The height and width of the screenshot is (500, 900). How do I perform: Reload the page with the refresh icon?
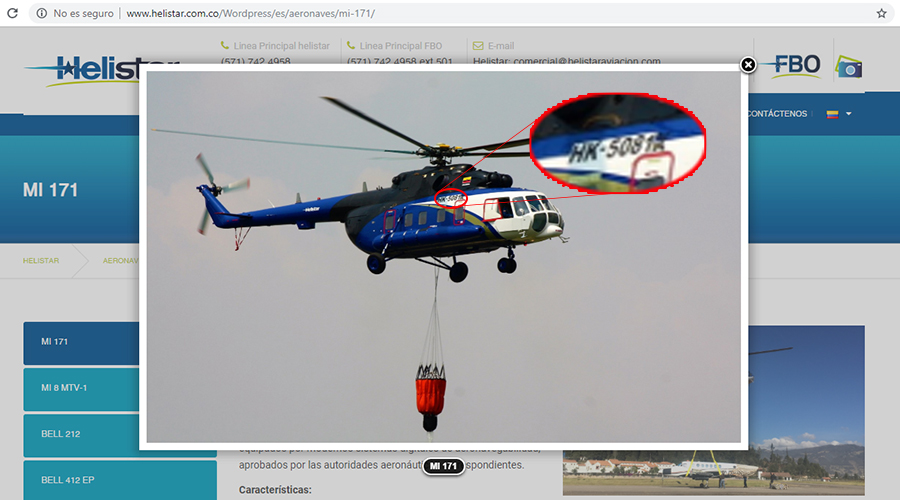click(12, 13)
